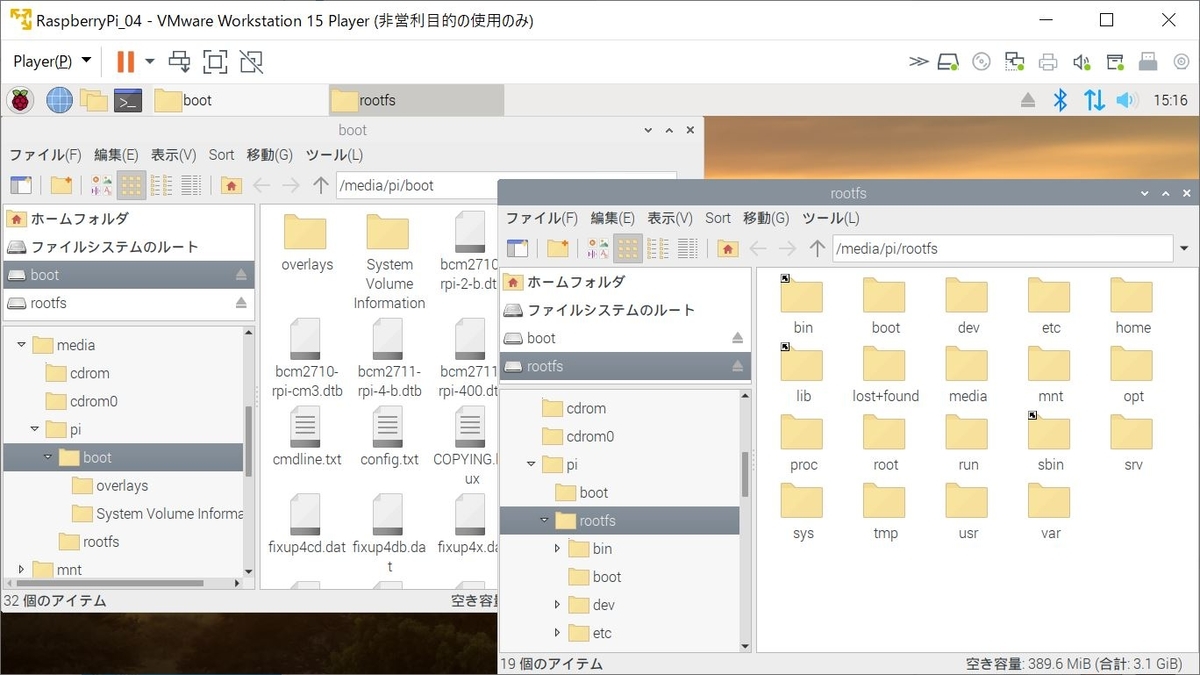The image size is (1200, 675).
Task: Select lost+found folder in rootfs
Action: pos(886,376)
